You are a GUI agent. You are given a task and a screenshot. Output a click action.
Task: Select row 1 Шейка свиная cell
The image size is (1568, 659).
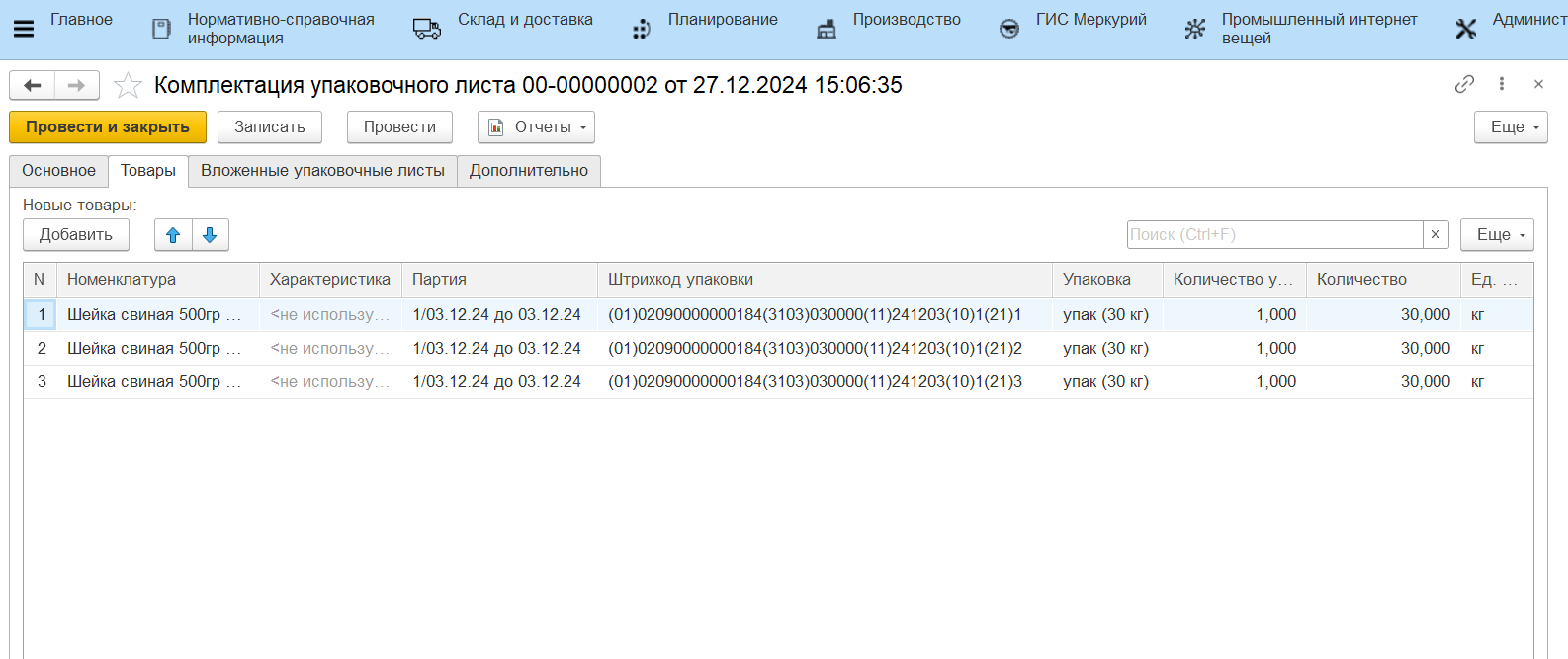(158, 315)
